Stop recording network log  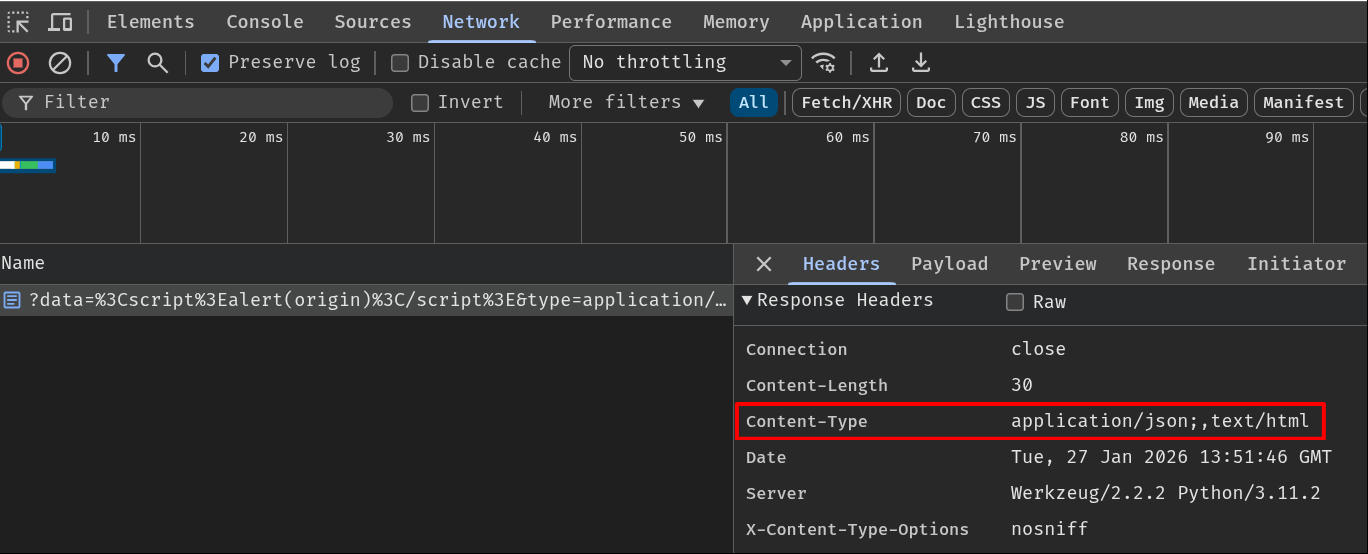coord(18,63)
